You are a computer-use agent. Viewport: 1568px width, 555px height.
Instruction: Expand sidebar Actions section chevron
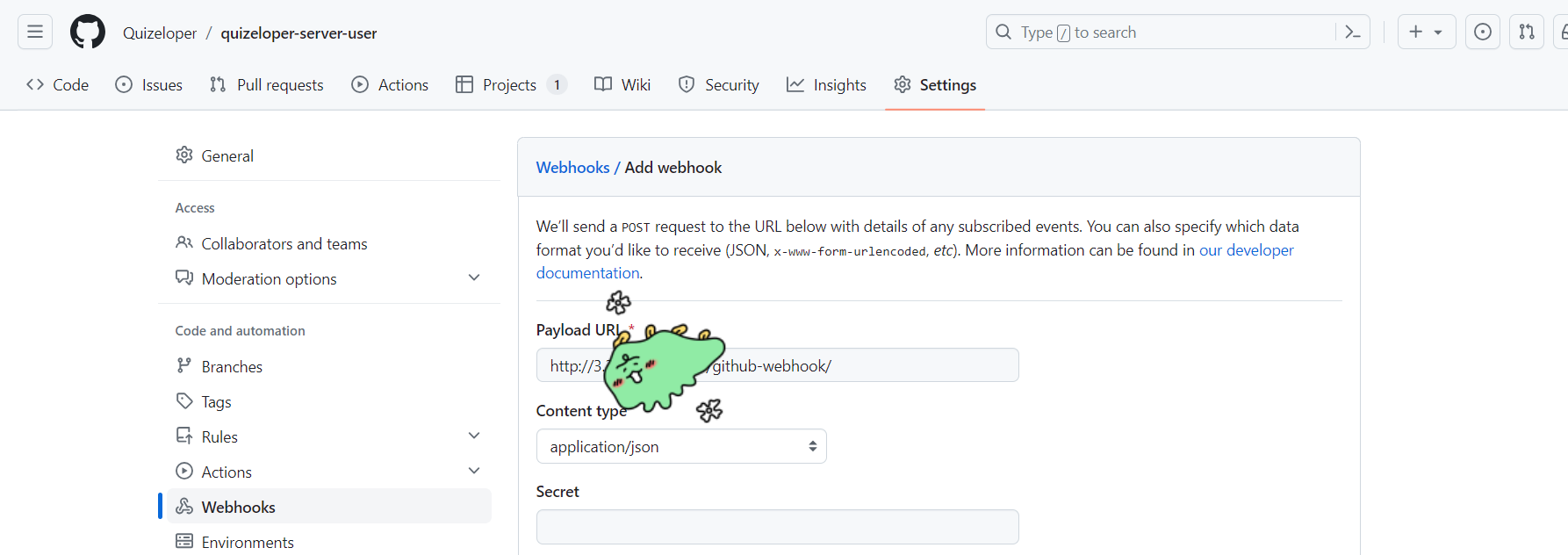[x=474, y=472]
